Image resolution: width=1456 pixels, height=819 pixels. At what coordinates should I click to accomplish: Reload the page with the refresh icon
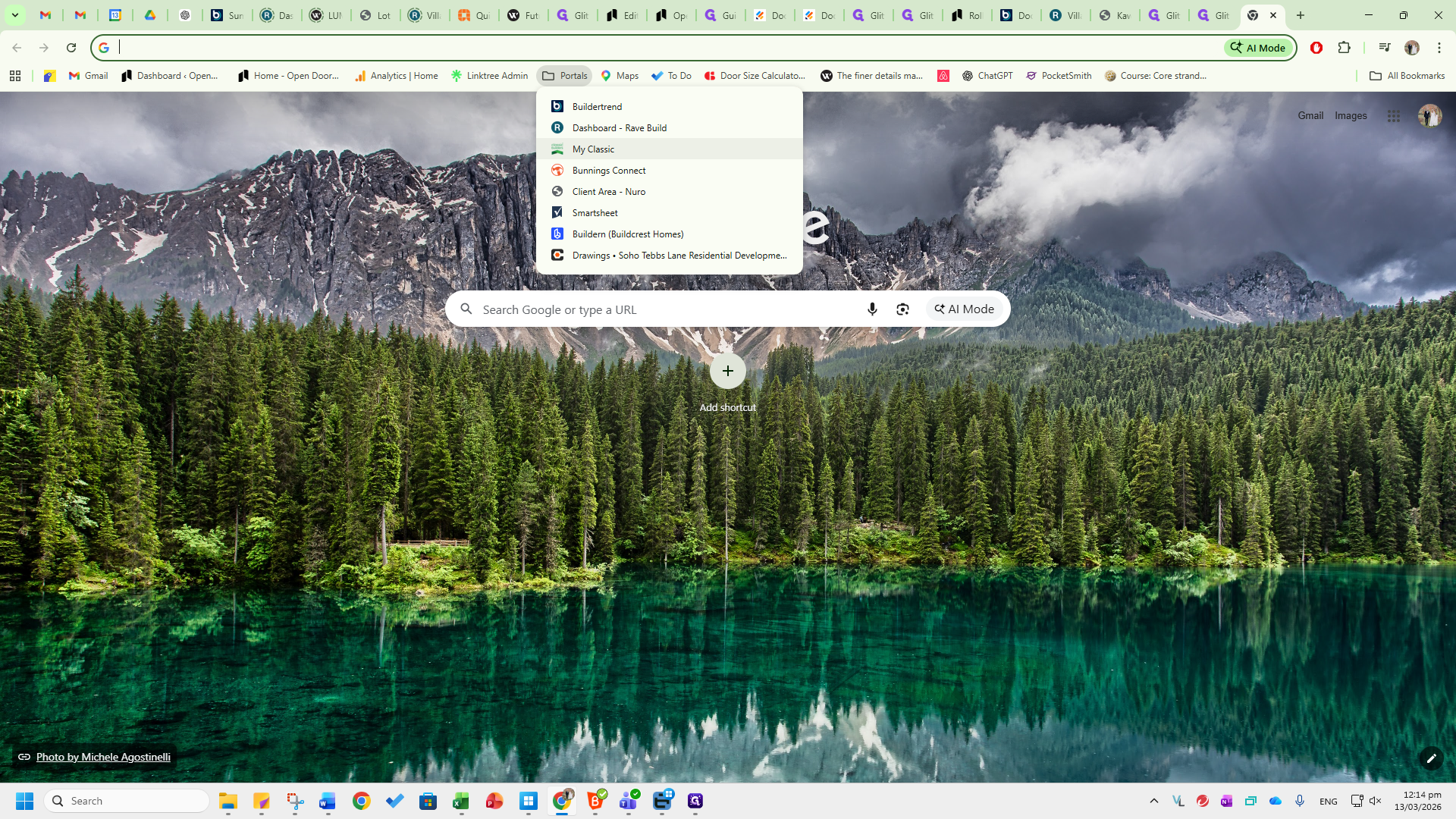pos(71,48)
